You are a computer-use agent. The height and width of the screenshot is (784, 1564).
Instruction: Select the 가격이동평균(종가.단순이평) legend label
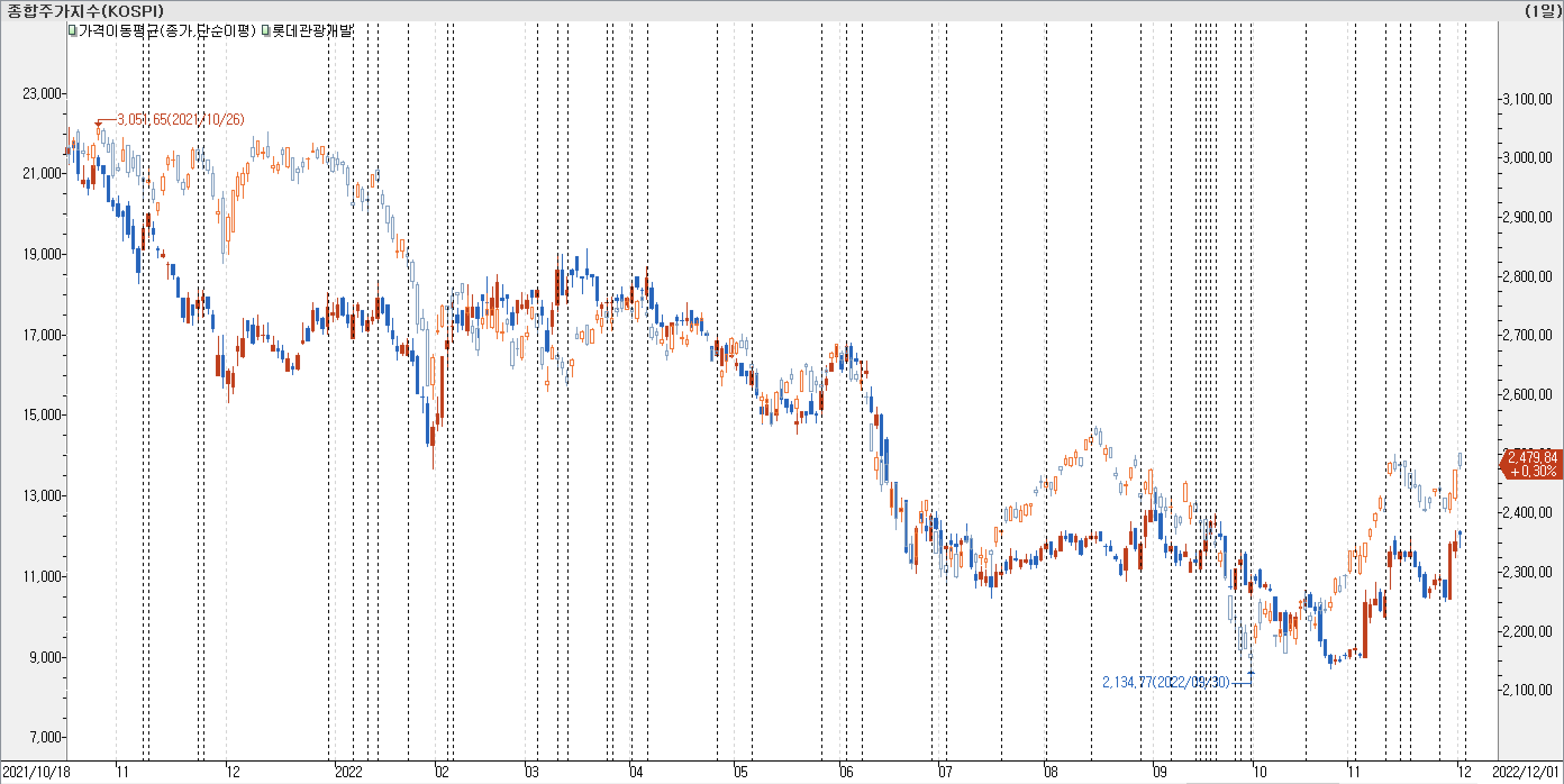(167, 30)
